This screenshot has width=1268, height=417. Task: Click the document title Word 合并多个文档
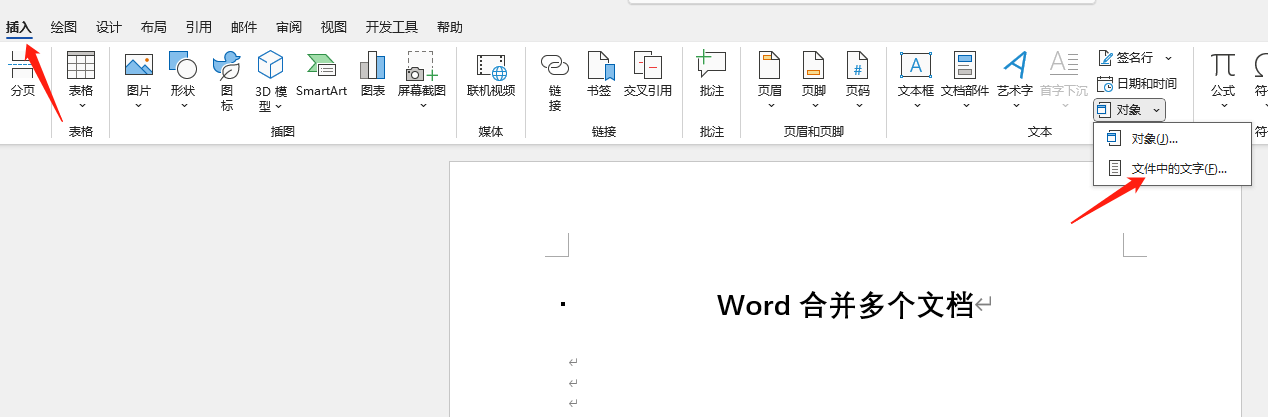845,305
